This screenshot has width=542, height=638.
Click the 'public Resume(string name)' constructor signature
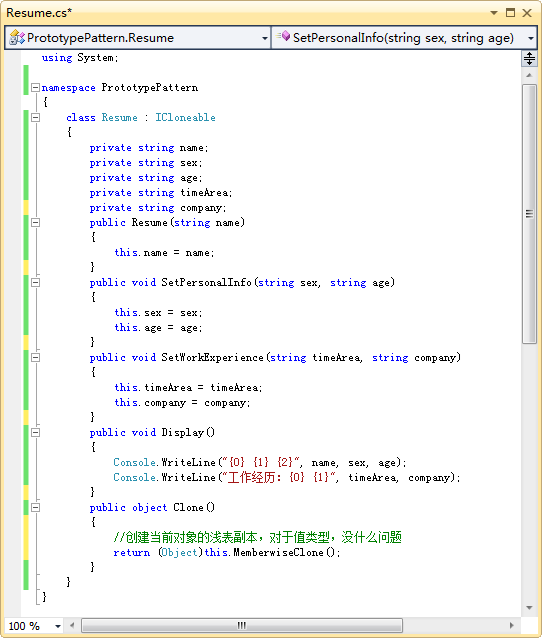click(167, 223)
